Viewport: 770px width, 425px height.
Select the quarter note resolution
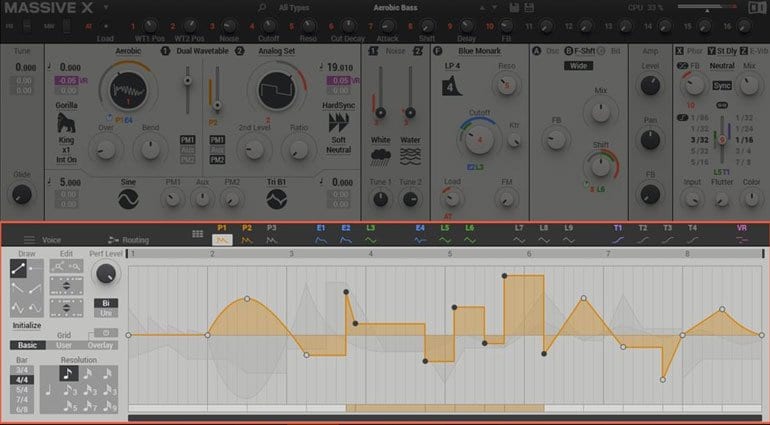pyautogui.click(x=49, y=391)
